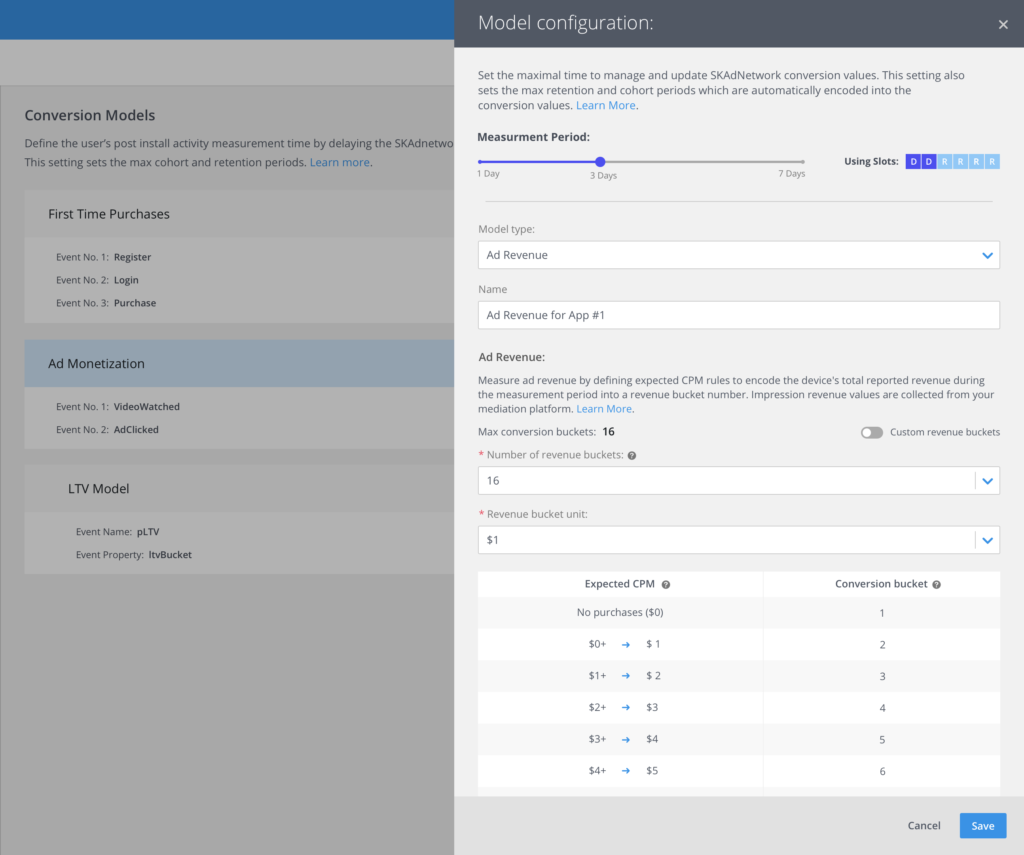
Task: Click the arrow icon in the $3+ row
Action: point(626,739)
